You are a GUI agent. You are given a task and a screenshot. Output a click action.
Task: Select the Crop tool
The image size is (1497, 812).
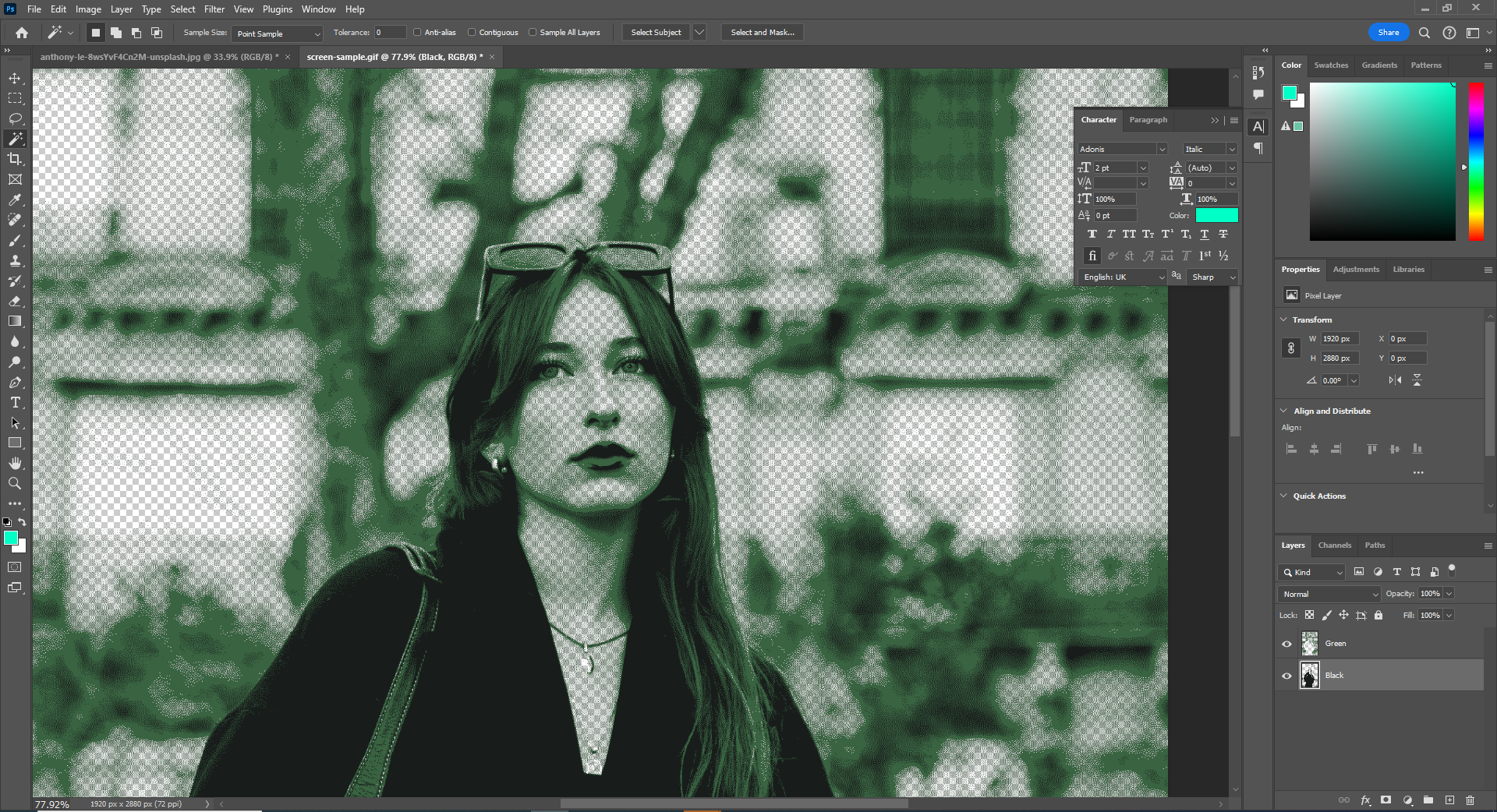(15, 159)
